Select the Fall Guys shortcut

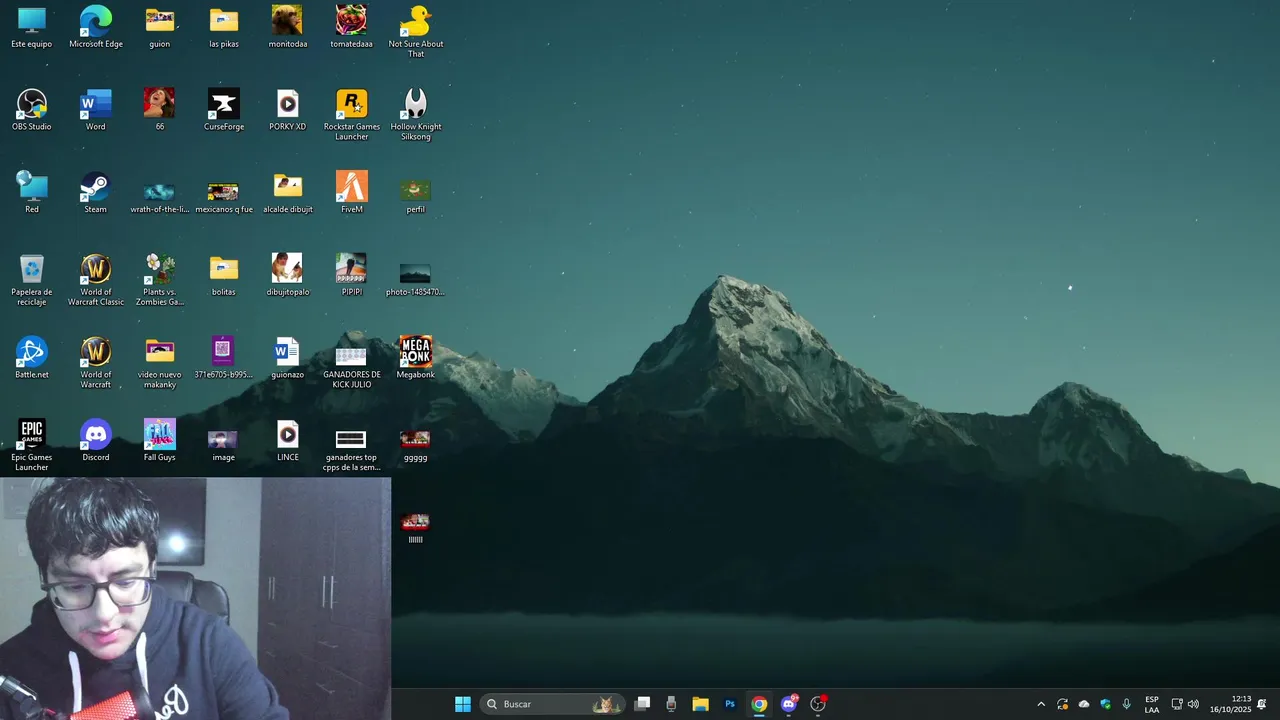point(160,441)
